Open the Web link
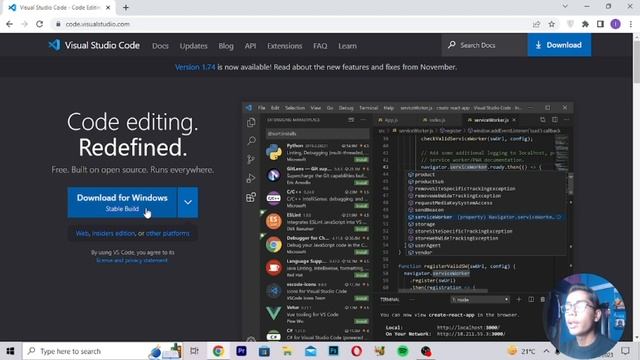Viewport: 640px width, 360px height. [x=82, y=233]
